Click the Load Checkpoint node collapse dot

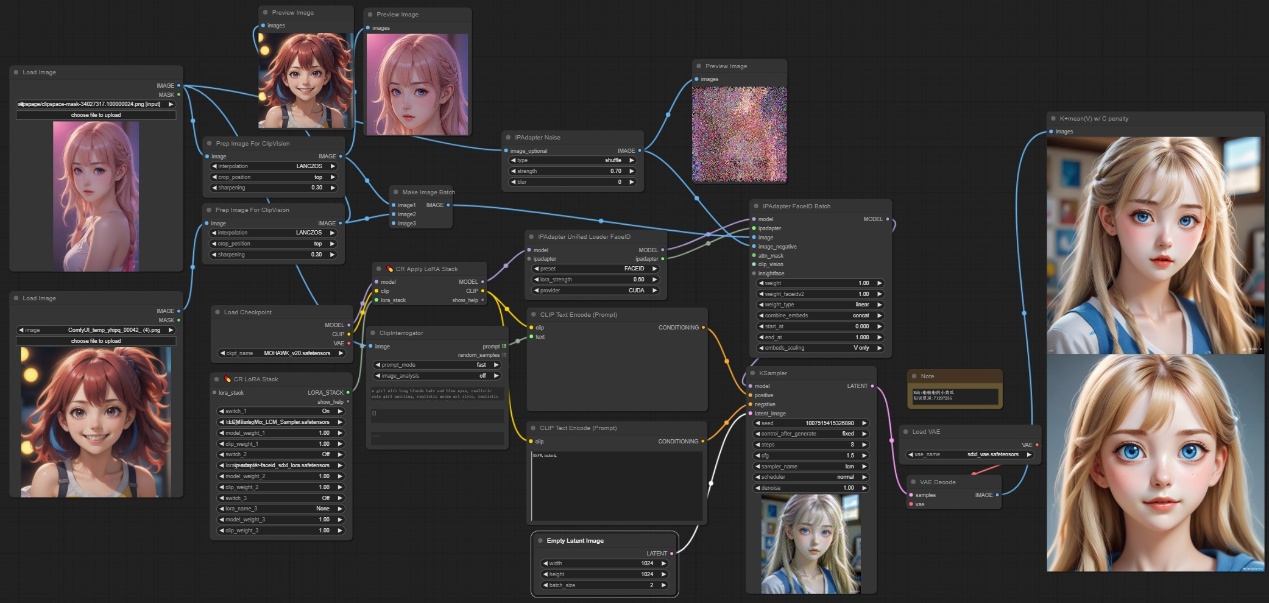point(217,312)
